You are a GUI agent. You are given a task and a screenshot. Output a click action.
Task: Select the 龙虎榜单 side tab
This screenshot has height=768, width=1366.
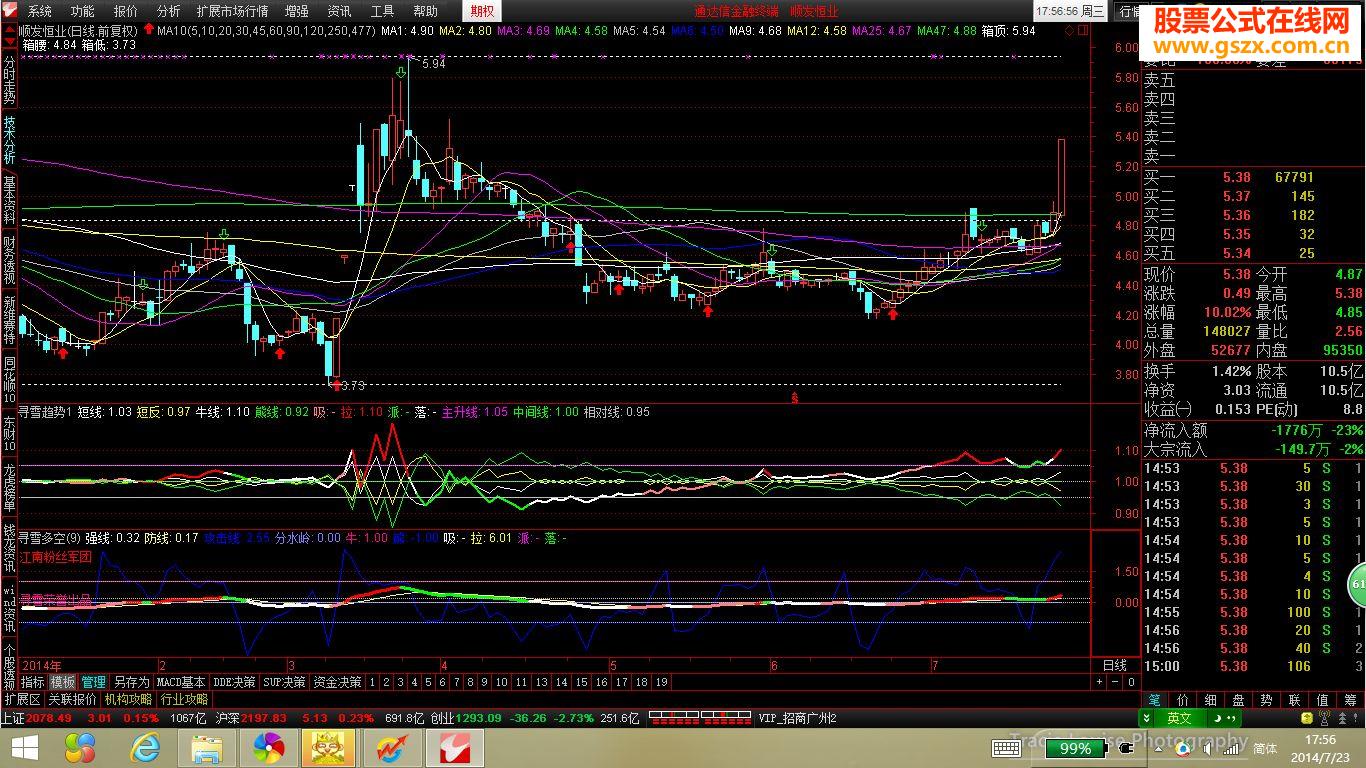coord(9,489)
